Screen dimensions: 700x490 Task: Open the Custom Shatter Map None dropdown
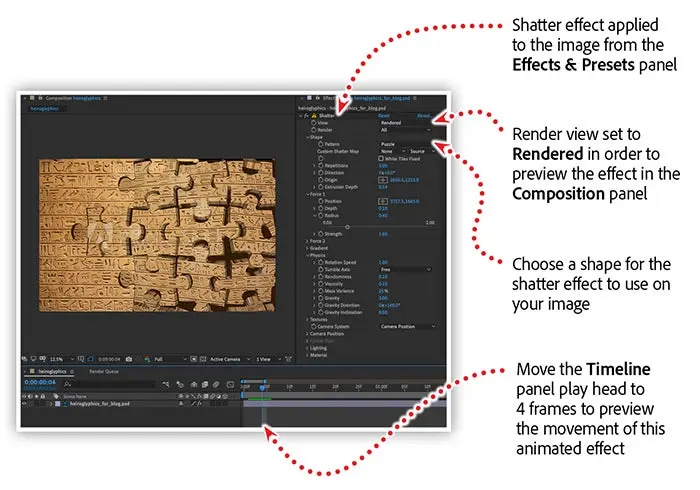coord(393,151)
